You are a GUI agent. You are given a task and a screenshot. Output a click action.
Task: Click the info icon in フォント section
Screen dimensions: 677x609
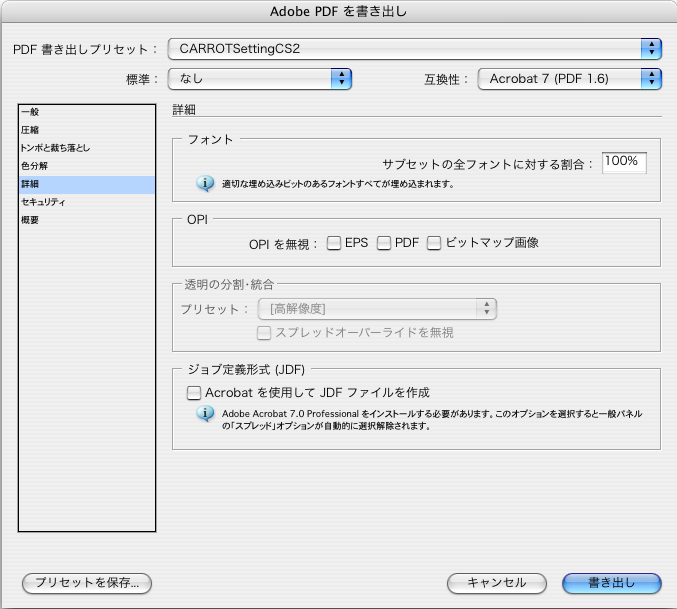205,183
